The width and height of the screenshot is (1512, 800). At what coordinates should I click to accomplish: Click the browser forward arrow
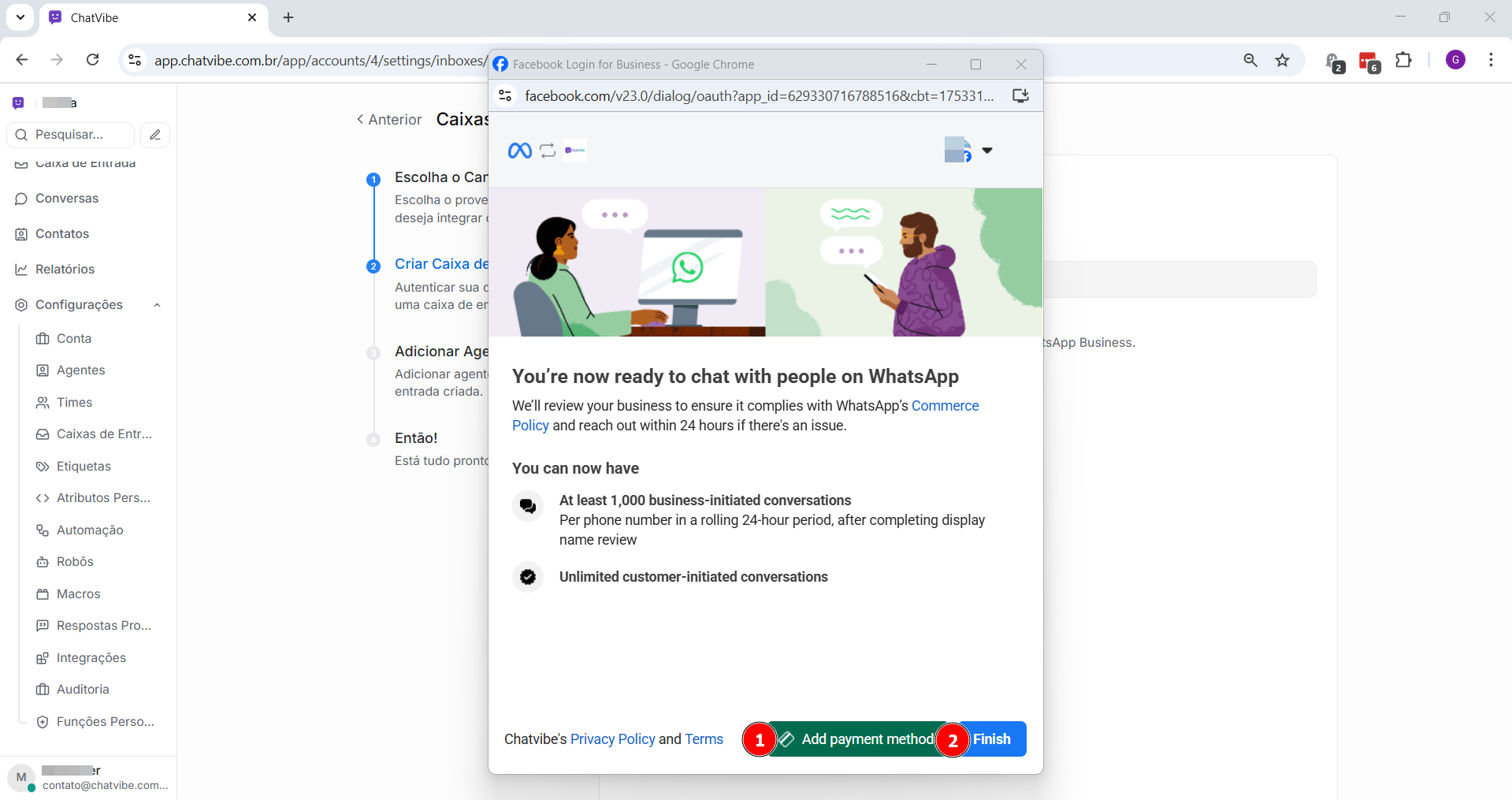[x=57, y=60]
